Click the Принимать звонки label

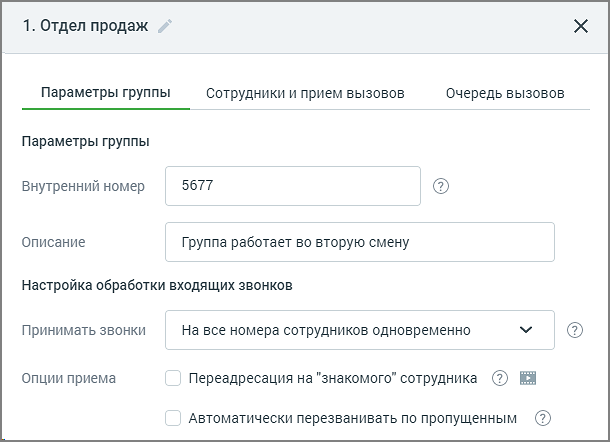coord(84,330)
